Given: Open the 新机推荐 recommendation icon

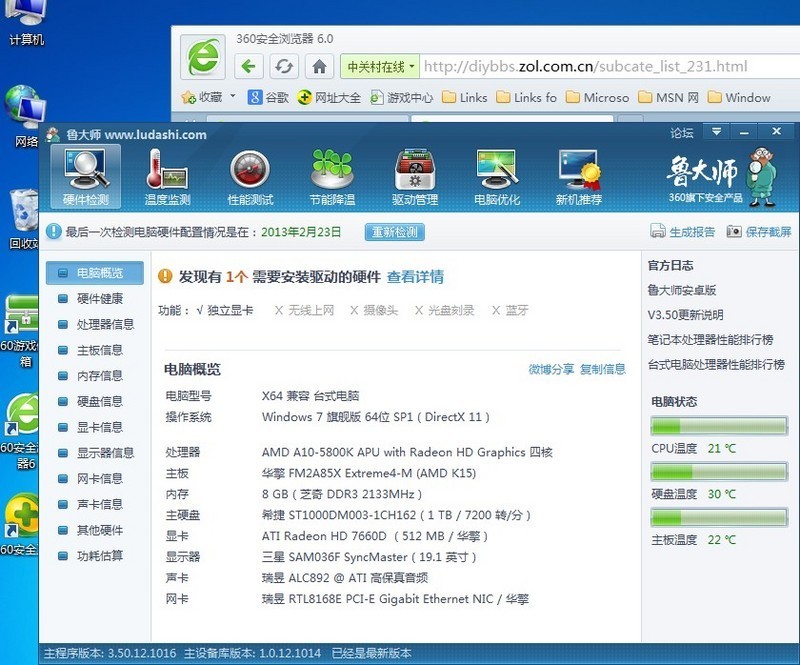Looking at the screenshot, I should pyautogui.click(x=579, y=177).
